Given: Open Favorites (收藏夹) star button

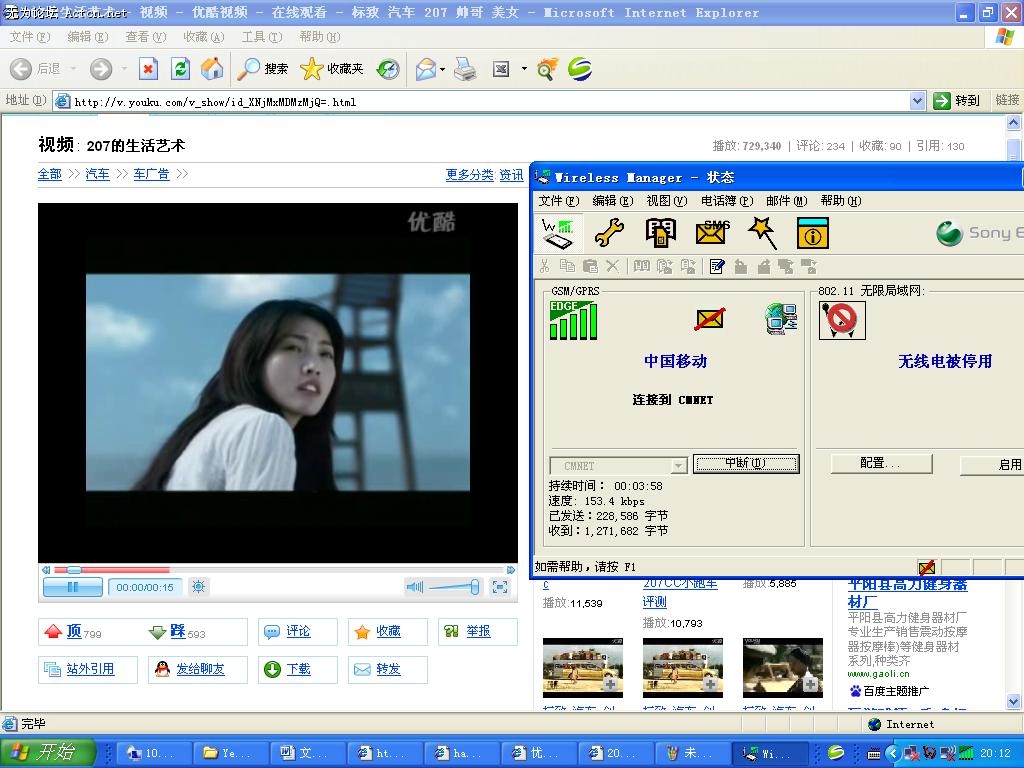Looking at the screenshot, I should point(332,69).
